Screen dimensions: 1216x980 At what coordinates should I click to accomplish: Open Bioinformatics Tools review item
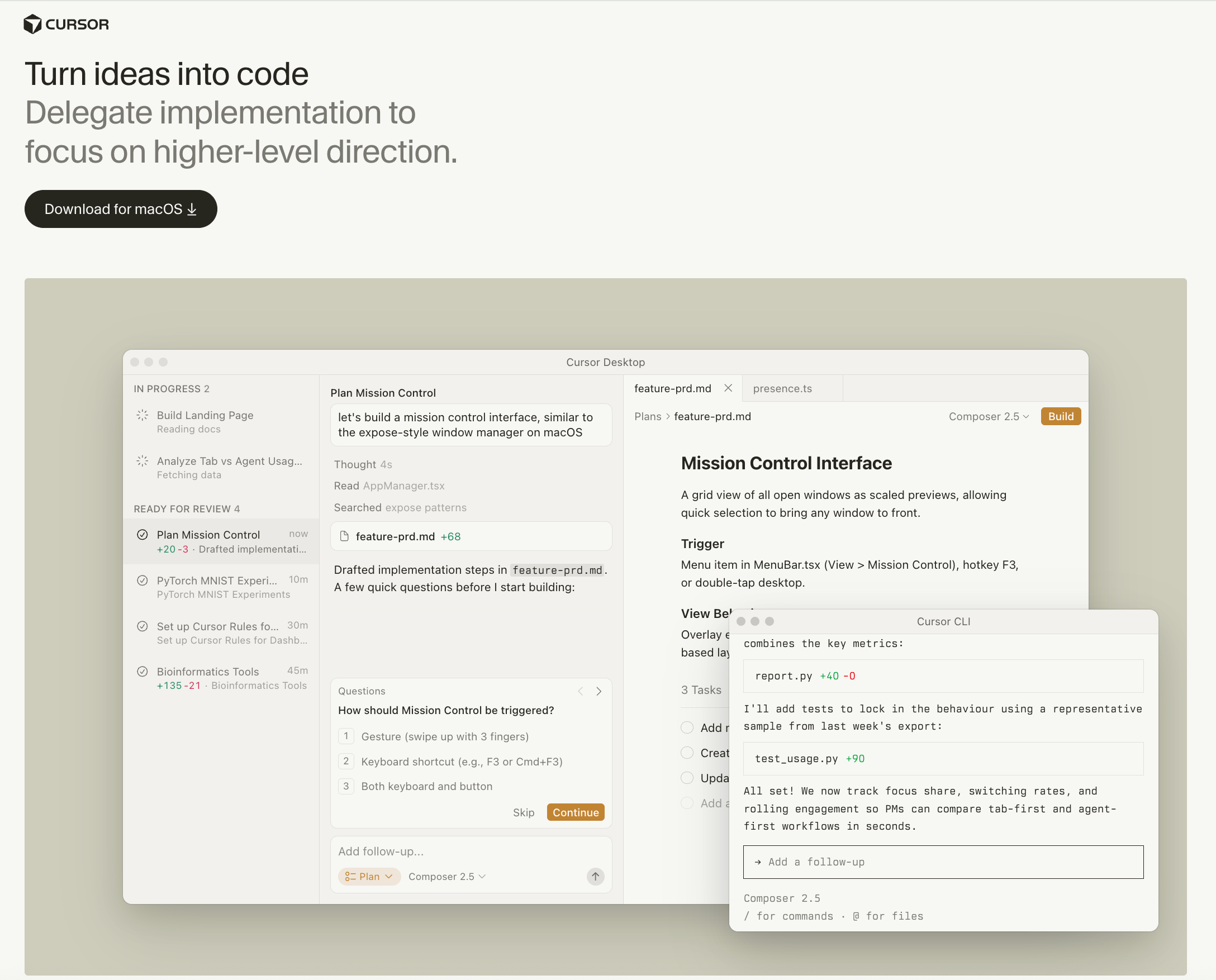point(221,678)
